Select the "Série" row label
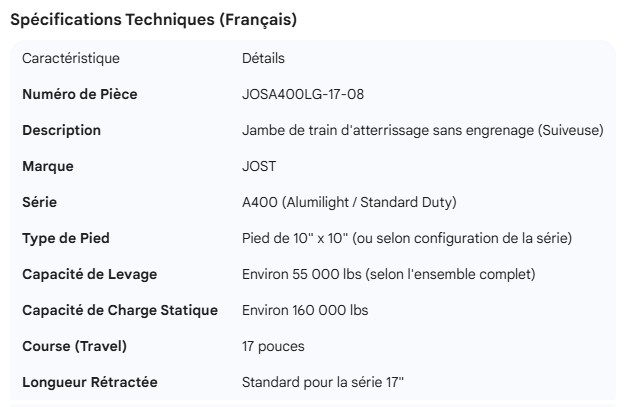This screenshot has width=627, height=407. 40,203
